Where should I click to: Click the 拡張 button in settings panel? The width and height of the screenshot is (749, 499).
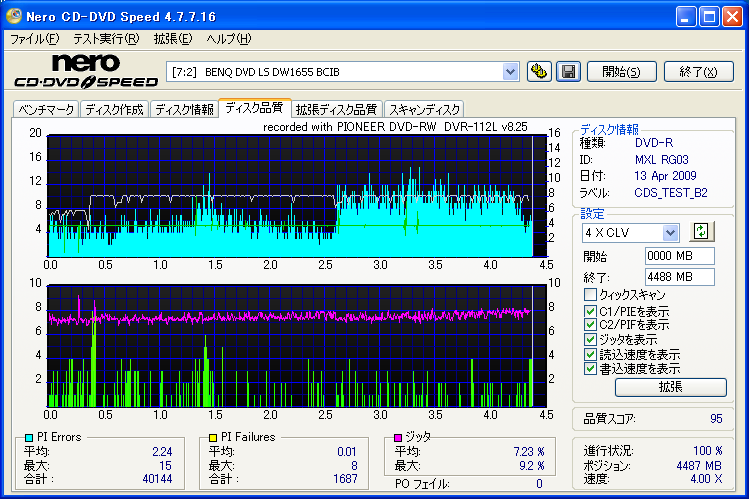pos(671,387)
